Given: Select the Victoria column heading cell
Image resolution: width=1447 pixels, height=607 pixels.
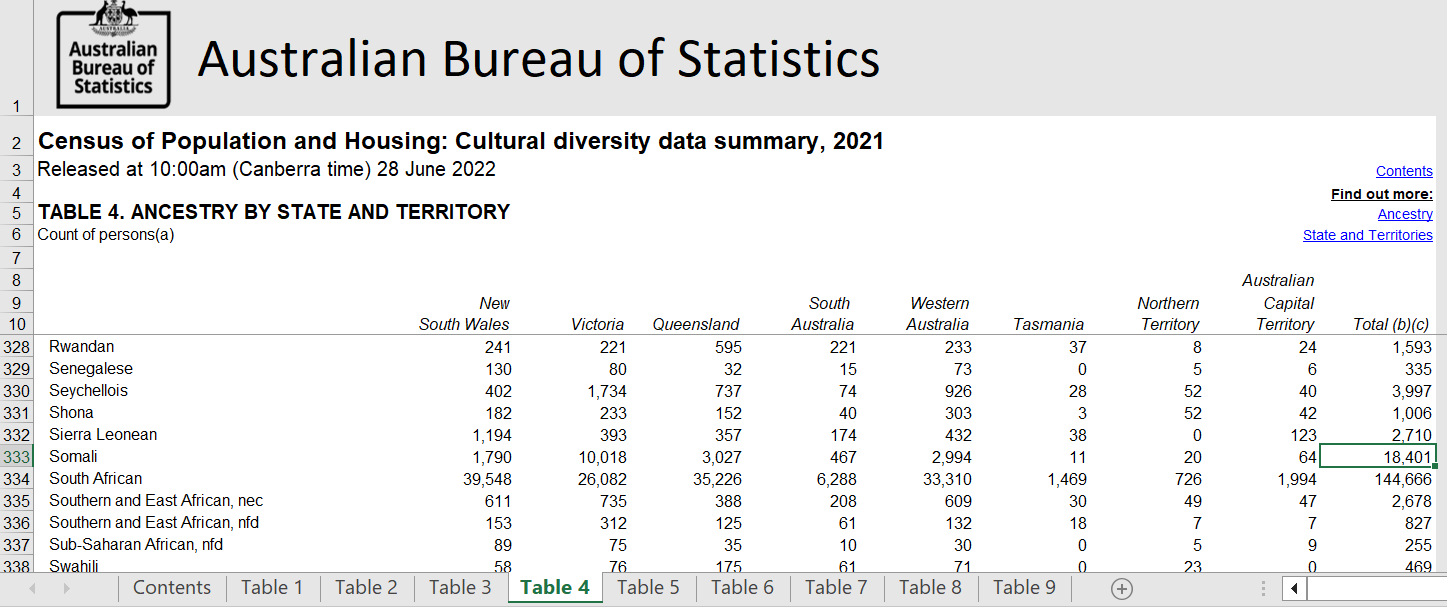Looking at the screenshot, I should click(x=597, y=324).
